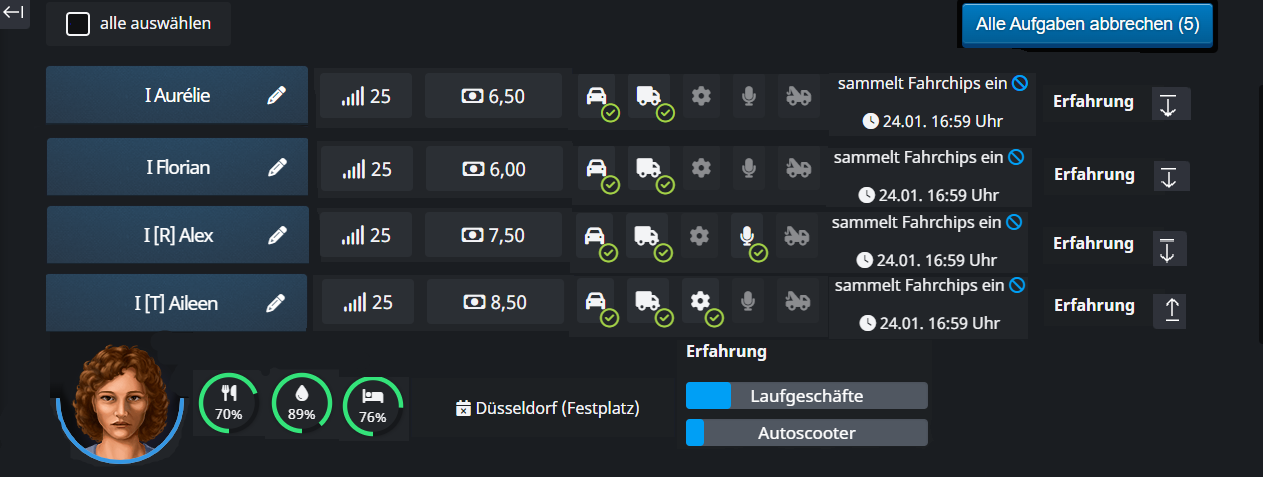Expand Florian's row using arrow button

[1168, 177]
